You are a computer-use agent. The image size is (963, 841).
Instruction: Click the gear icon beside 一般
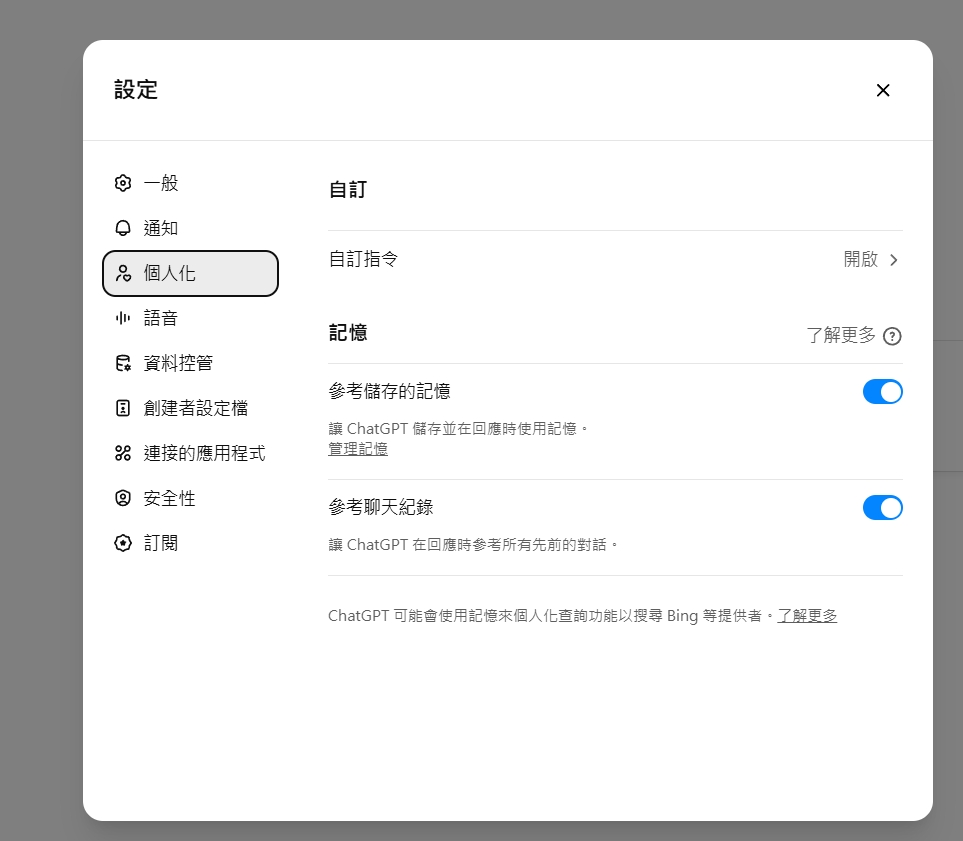pyautogui.click(x=123, y=183)
